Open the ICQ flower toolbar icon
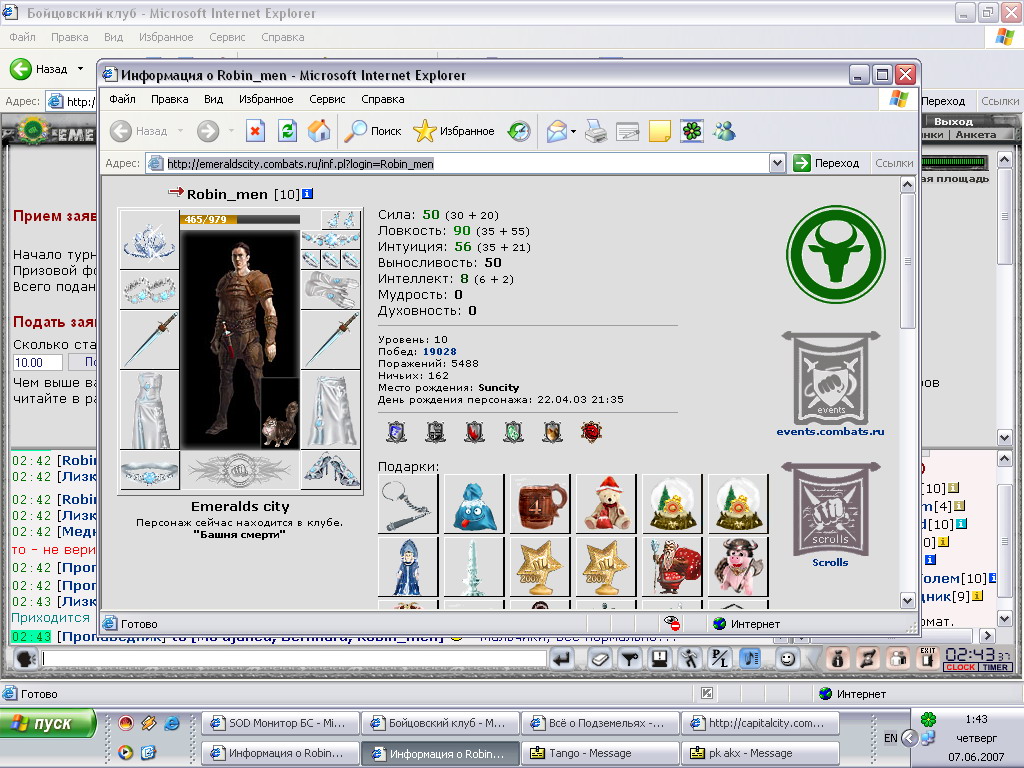The height and width of the screenshot is (768, 1024). click(x=692, y=131)
